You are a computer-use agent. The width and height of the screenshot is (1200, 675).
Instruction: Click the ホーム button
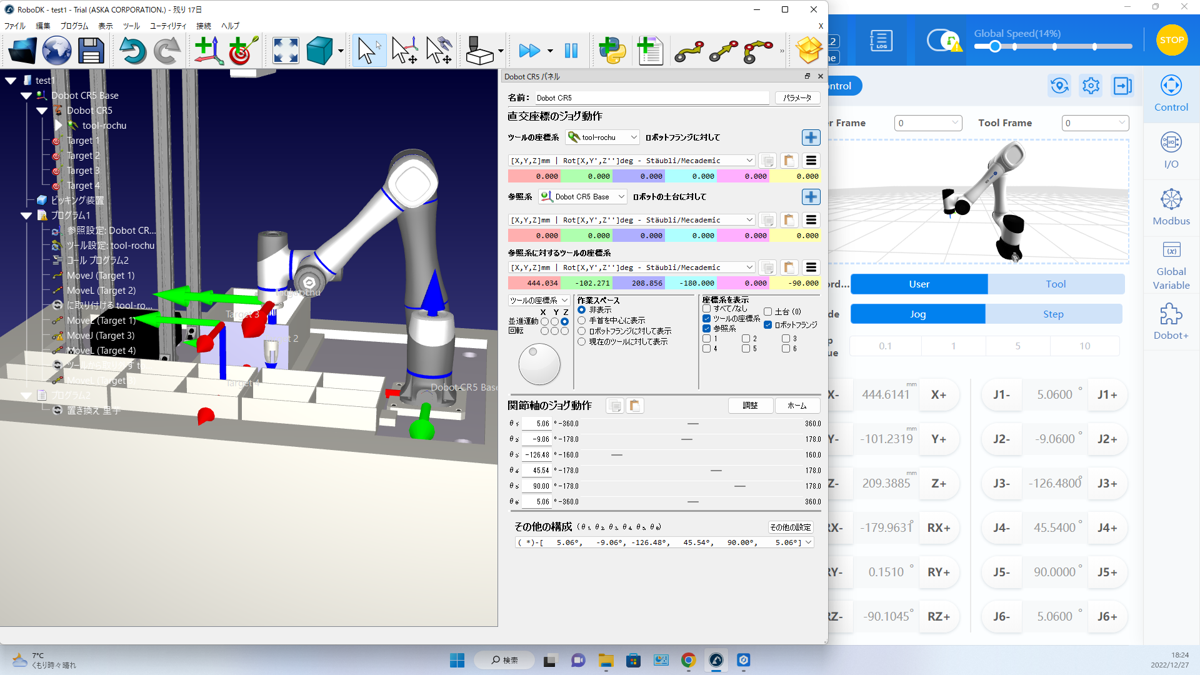click(797, 406)
